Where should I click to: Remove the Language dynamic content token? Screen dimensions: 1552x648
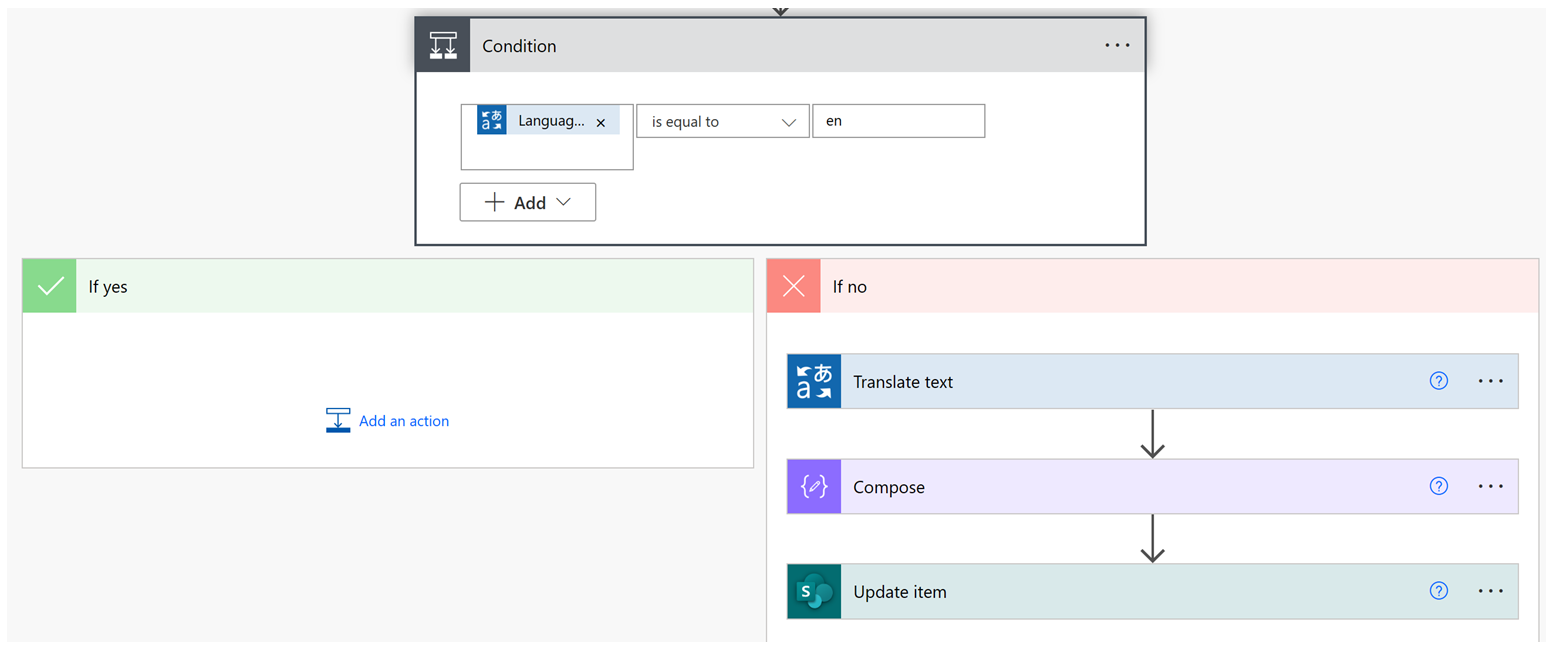[600, 121]
